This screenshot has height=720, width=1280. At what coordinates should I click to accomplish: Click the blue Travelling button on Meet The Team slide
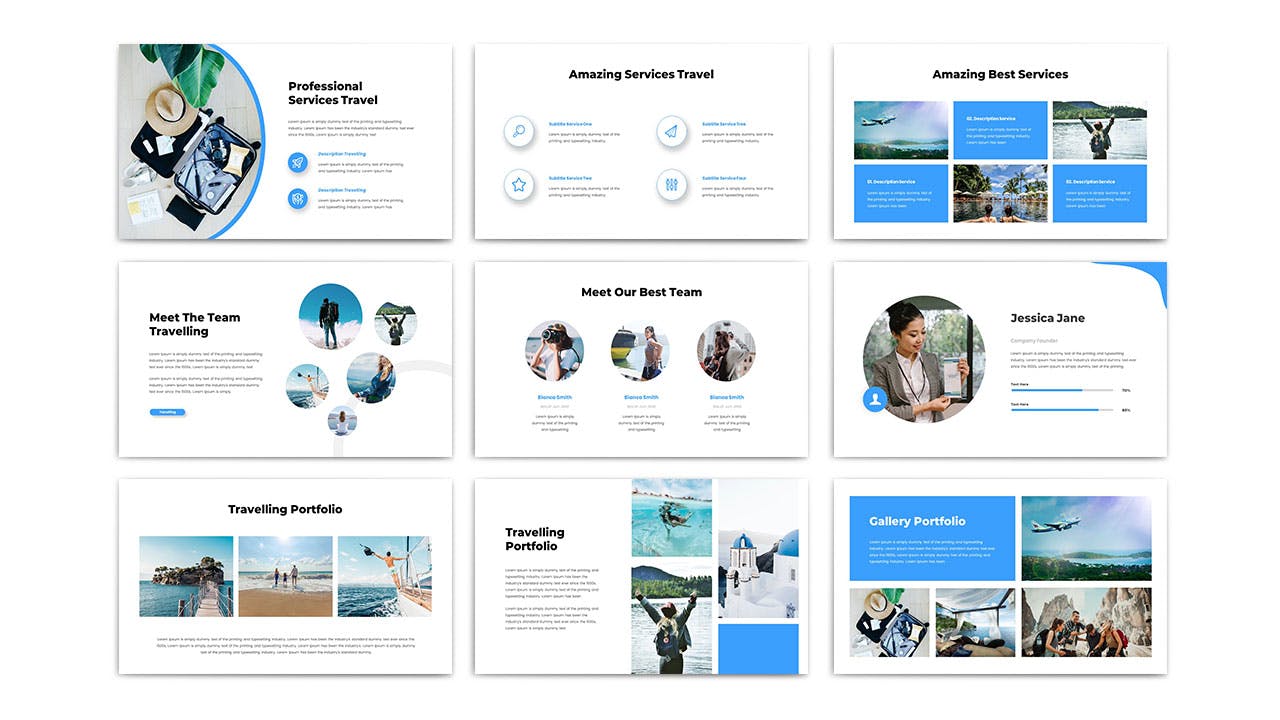point(167,412)
